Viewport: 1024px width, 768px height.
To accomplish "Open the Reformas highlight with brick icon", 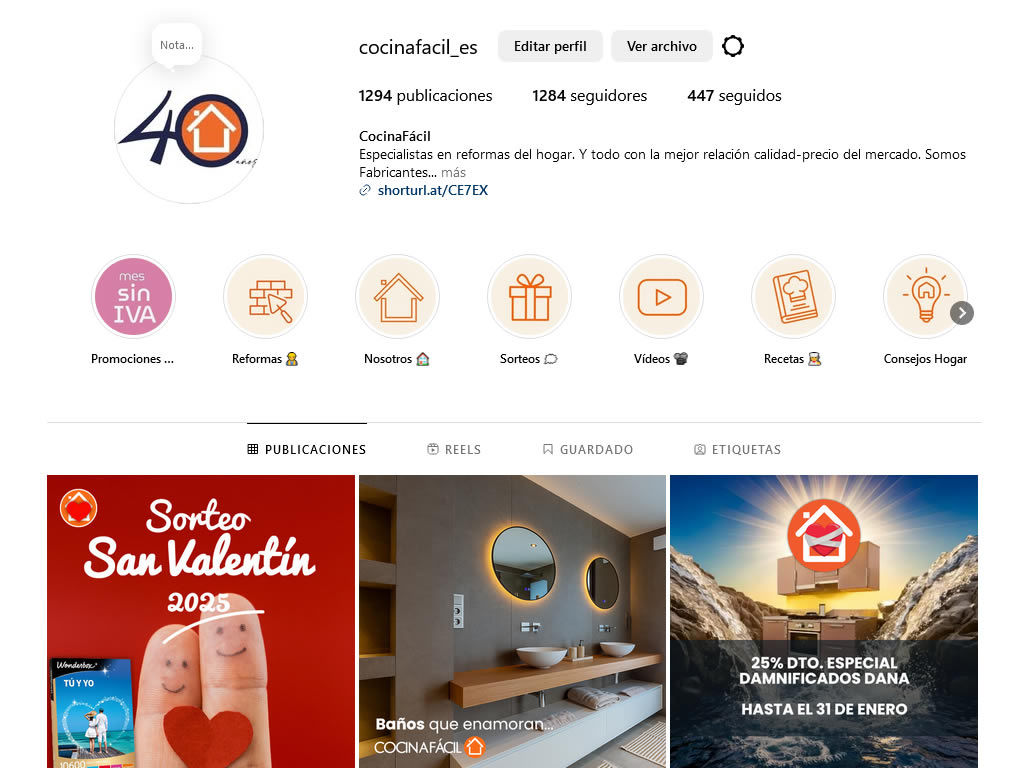I will tap(266, 296).
